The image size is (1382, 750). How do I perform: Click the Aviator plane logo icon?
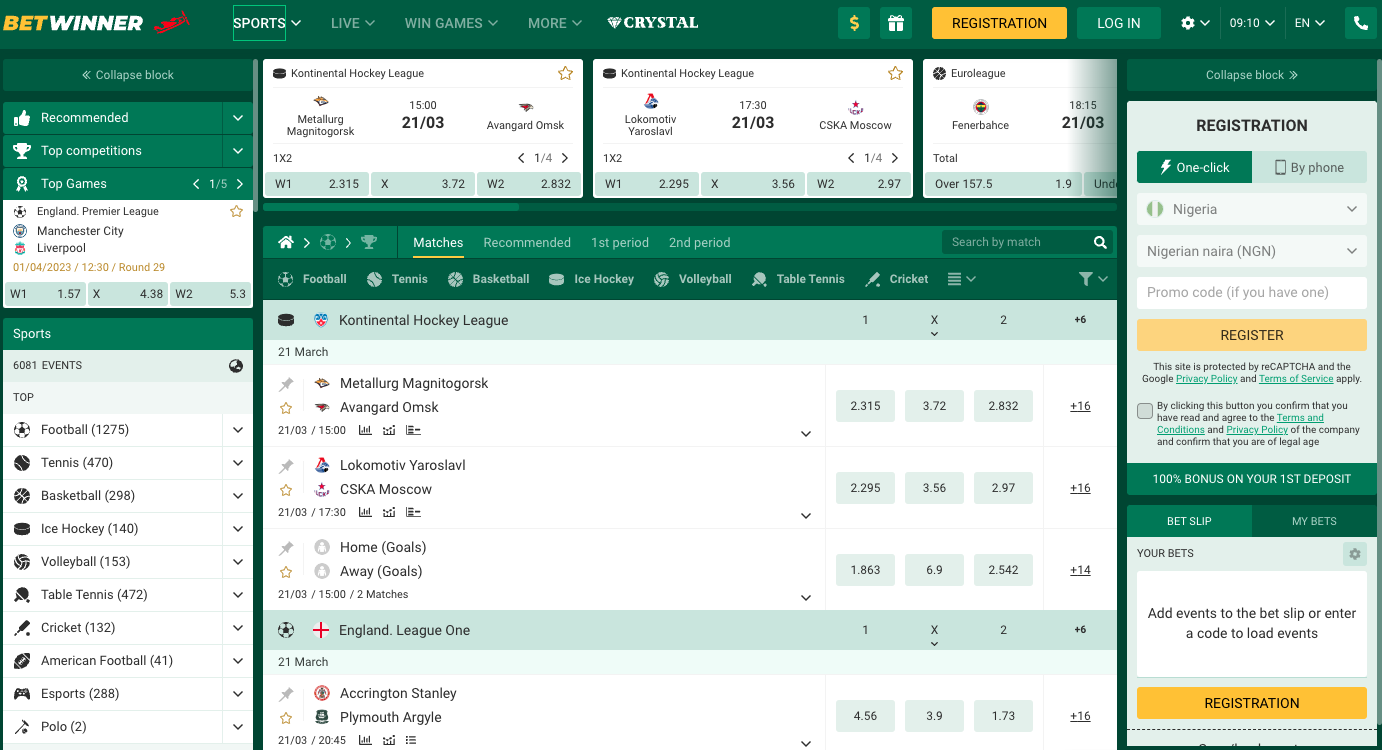pos(172,22)
